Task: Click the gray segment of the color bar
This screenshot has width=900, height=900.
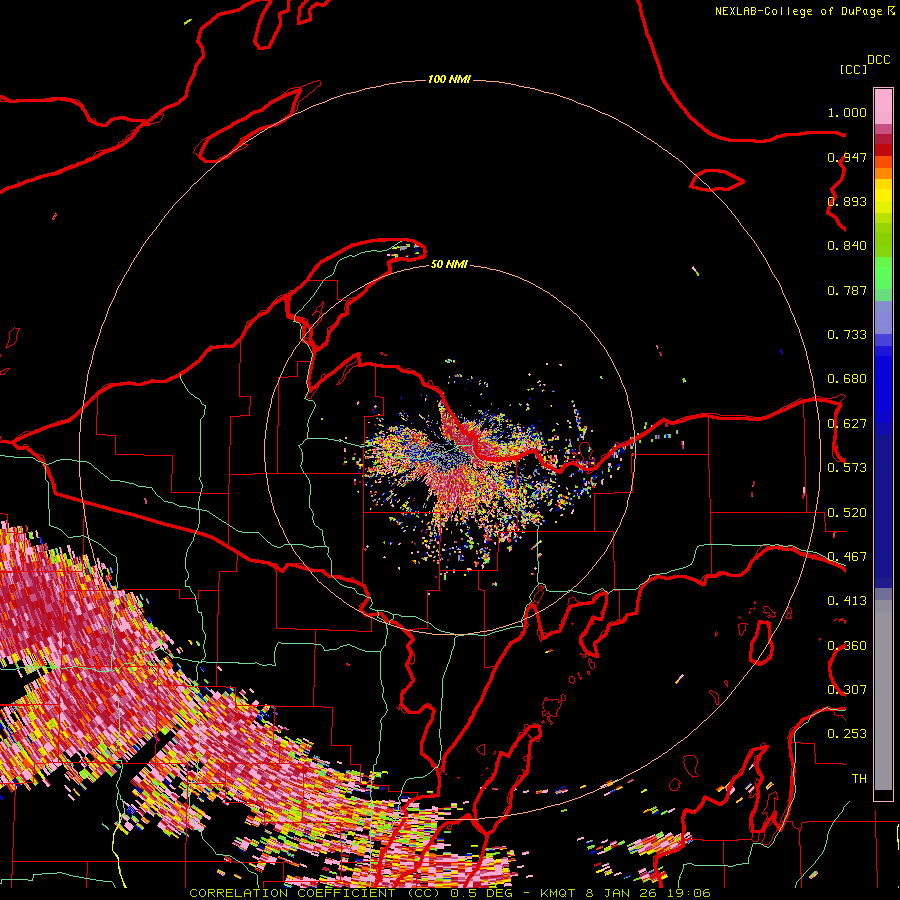Action: tap(883, 695)
